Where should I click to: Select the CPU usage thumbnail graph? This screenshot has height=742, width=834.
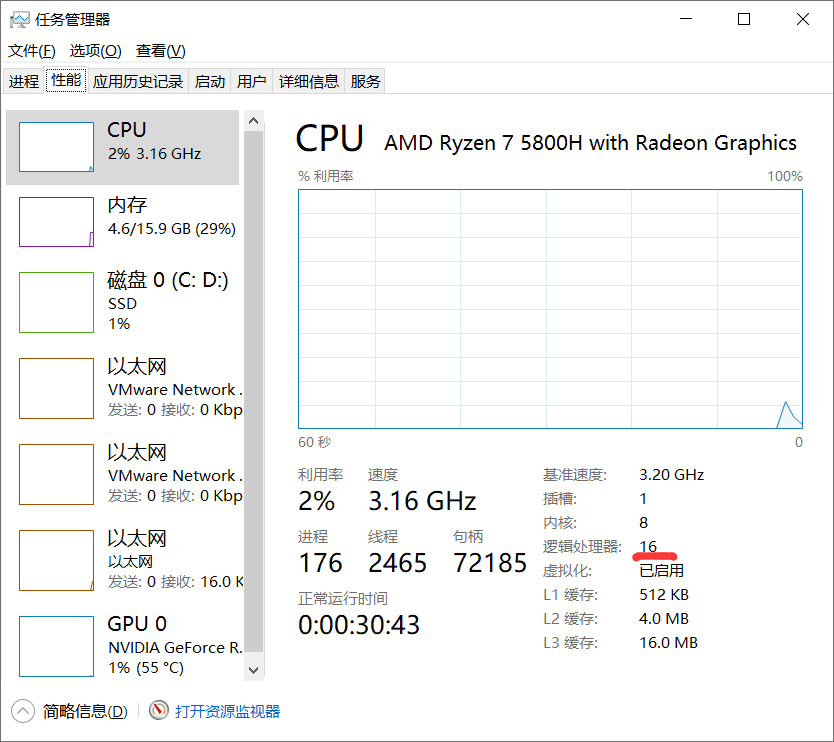(56, 147)
